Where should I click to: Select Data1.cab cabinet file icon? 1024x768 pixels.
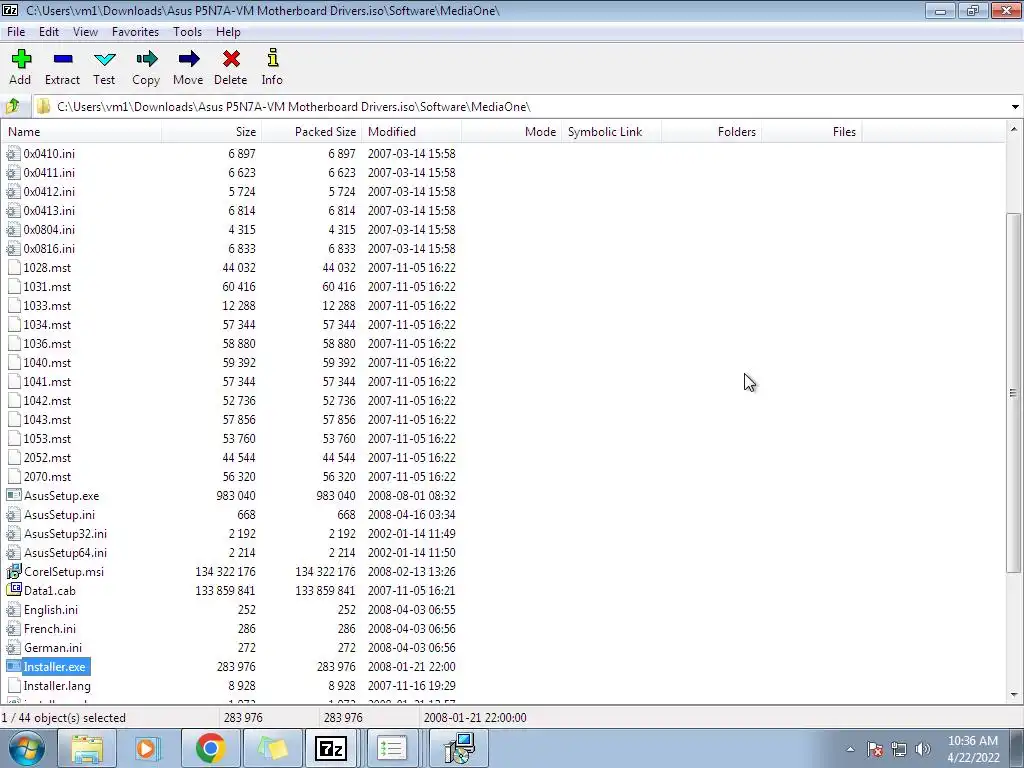coord(14,590)
